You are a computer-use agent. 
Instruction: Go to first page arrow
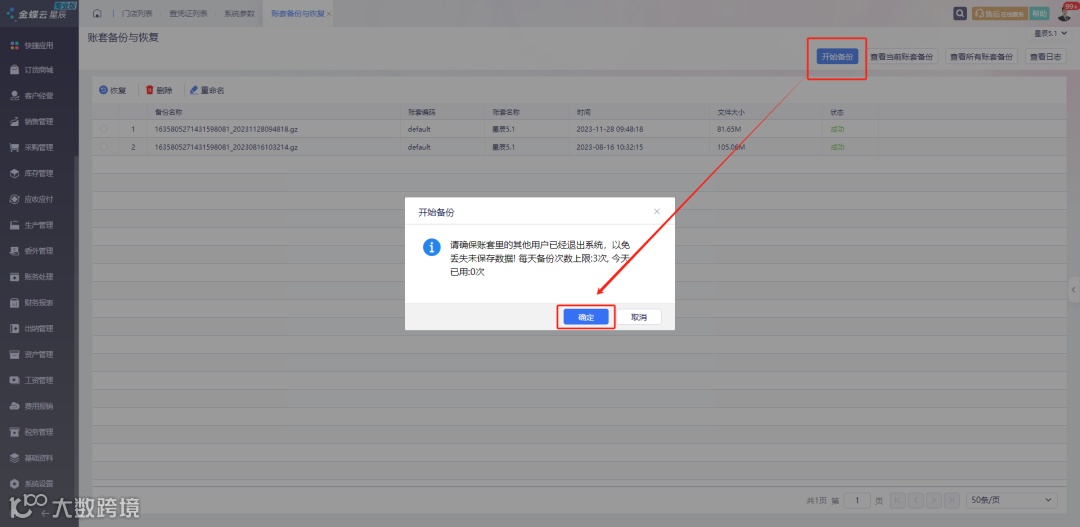coord(897,500)
